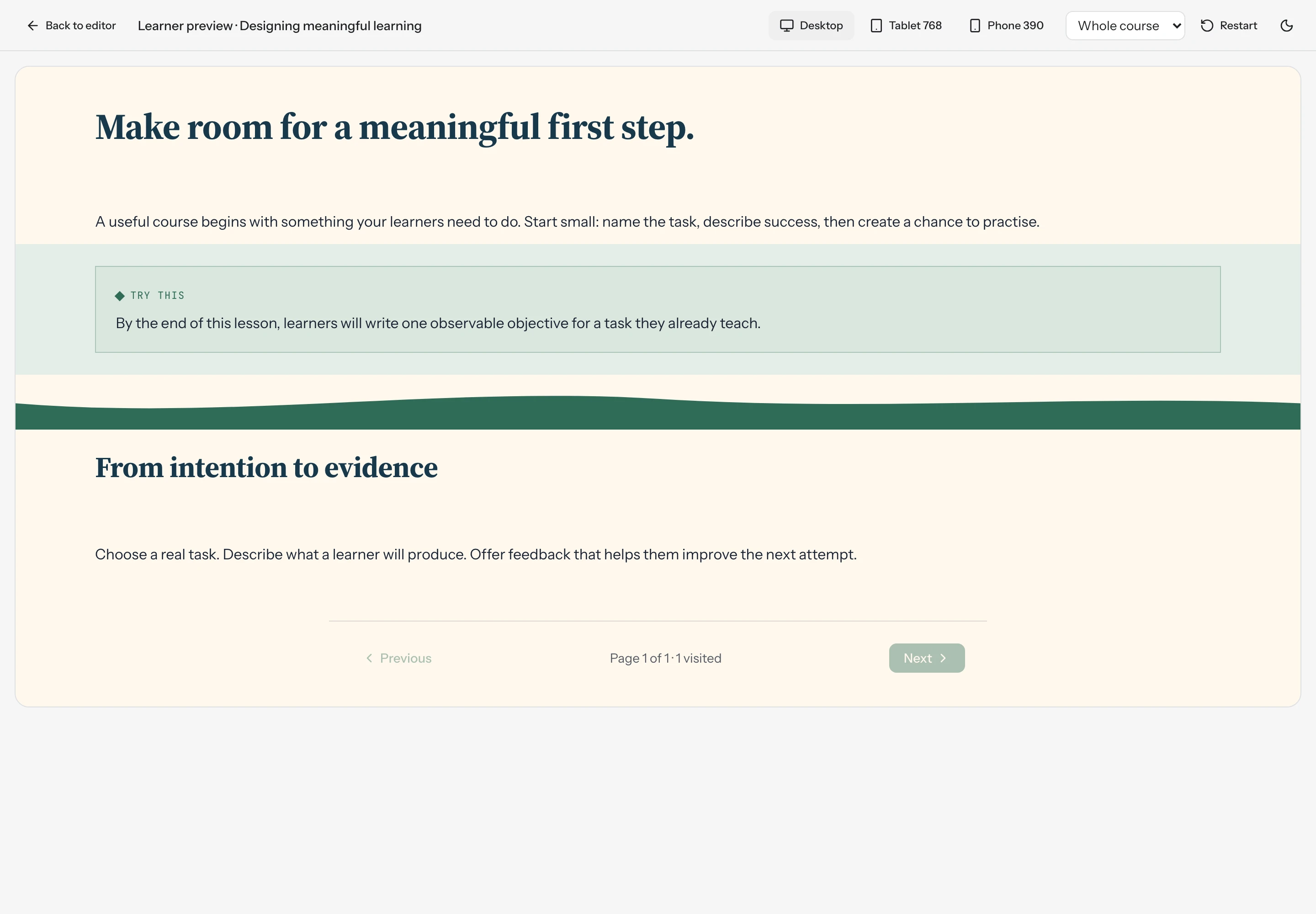Open the Whole course dropdown
This screenshot has width=1316, height=914.
[x=1125, y=26]
